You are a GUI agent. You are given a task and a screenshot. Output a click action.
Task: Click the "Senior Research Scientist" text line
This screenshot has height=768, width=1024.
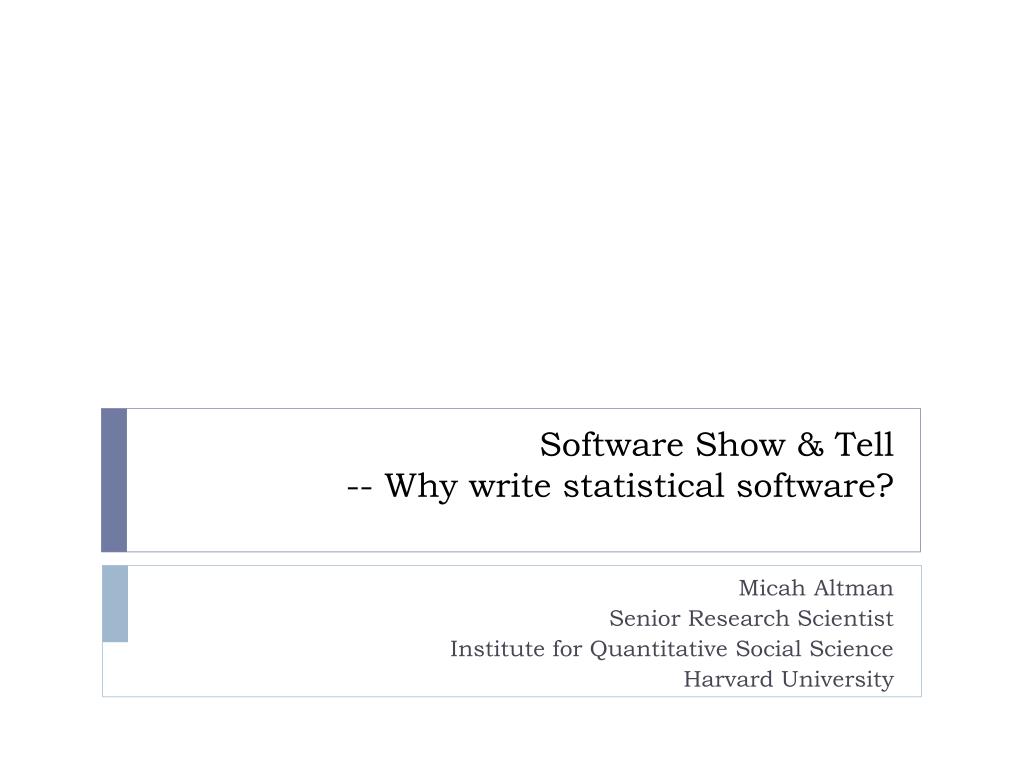click(751, 618)
